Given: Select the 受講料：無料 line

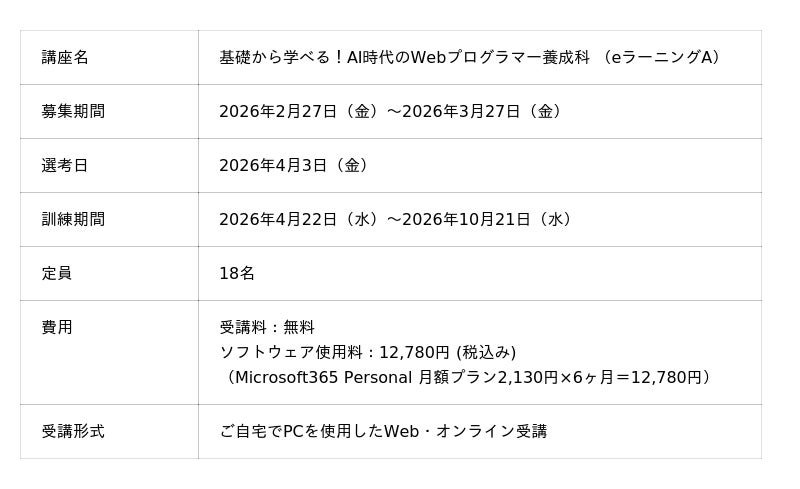Looking at the screenshot, I should click(x=267, y=328).
